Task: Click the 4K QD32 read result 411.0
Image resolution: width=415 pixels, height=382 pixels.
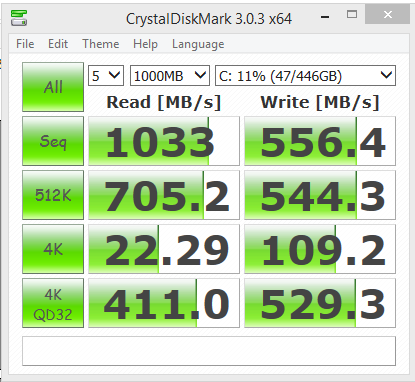Action: click(164, 303)
